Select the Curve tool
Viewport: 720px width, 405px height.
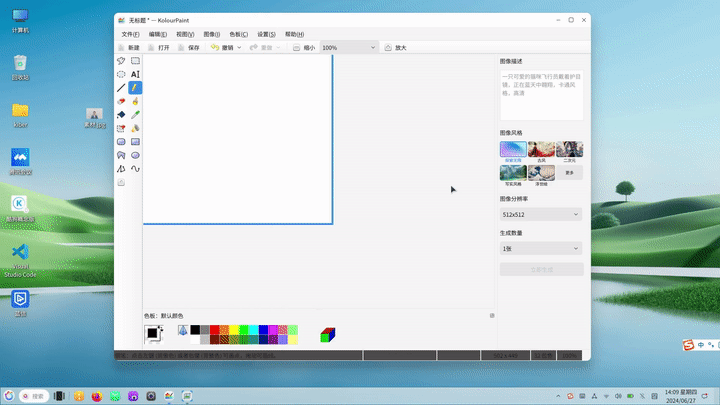[135, 169]
